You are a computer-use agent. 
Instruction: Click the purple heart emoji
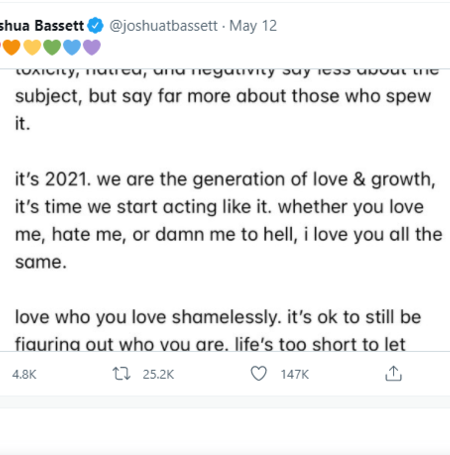(92, 47)
